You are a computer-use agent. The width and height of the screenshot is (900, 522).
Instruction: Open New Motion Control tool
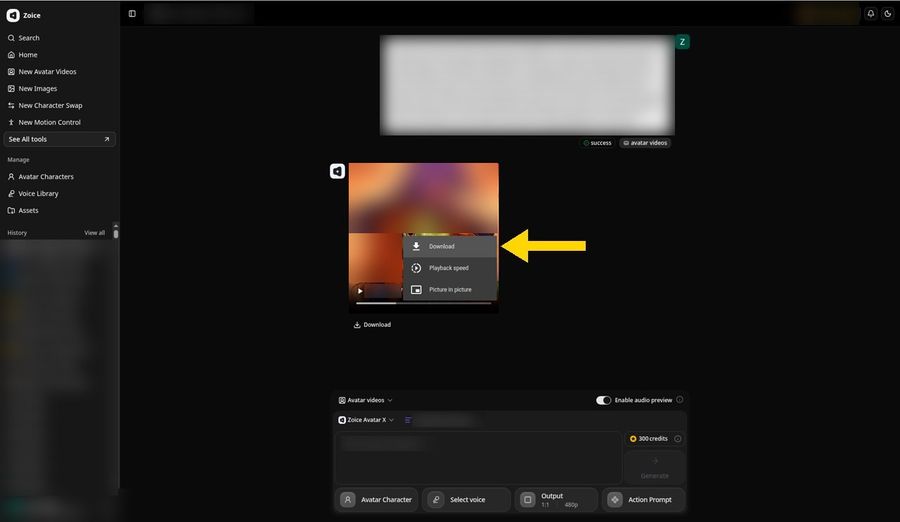[x=44, y=122]
